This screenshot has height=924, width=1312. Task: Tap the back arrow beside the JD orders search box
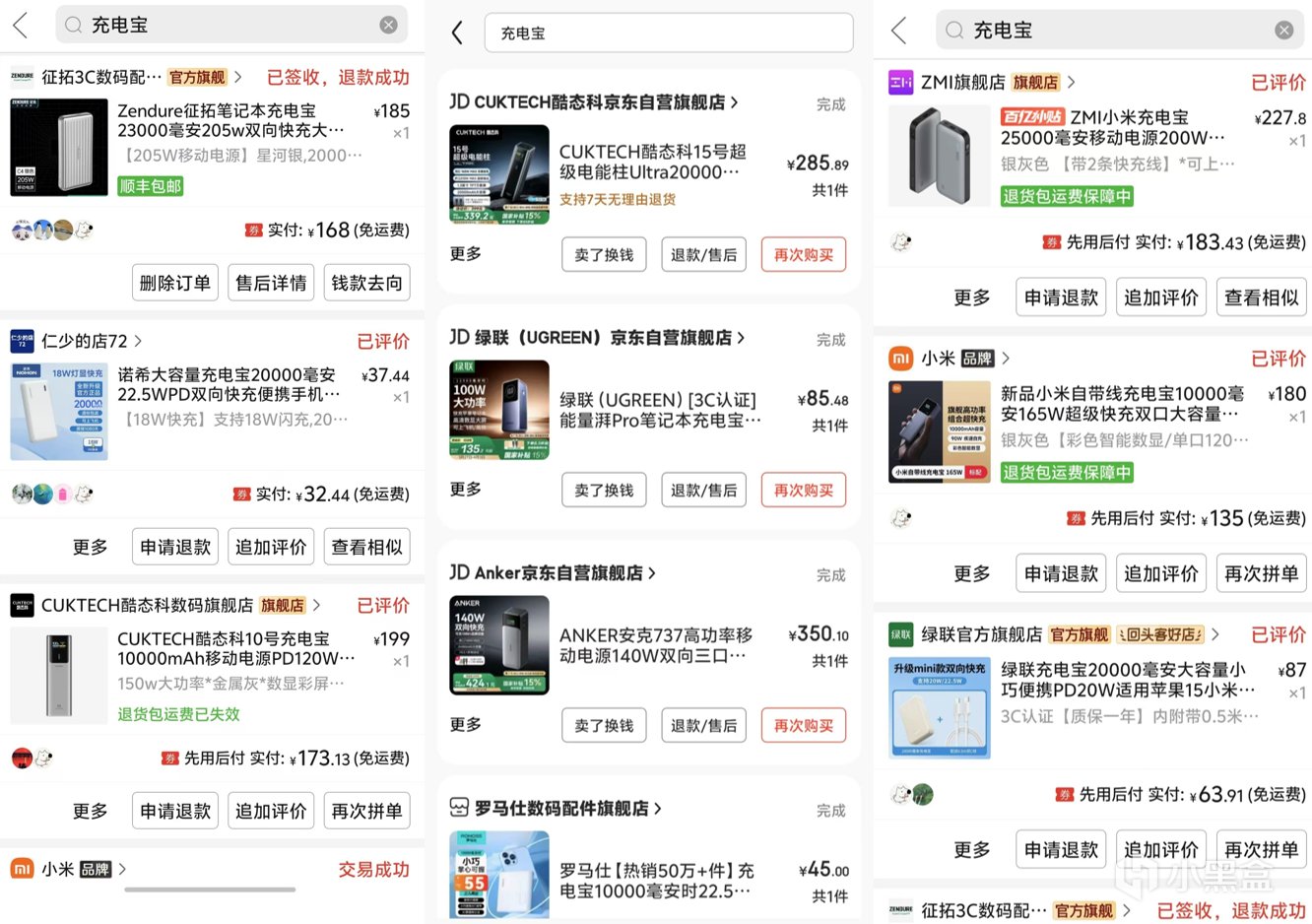pos(457,33)
